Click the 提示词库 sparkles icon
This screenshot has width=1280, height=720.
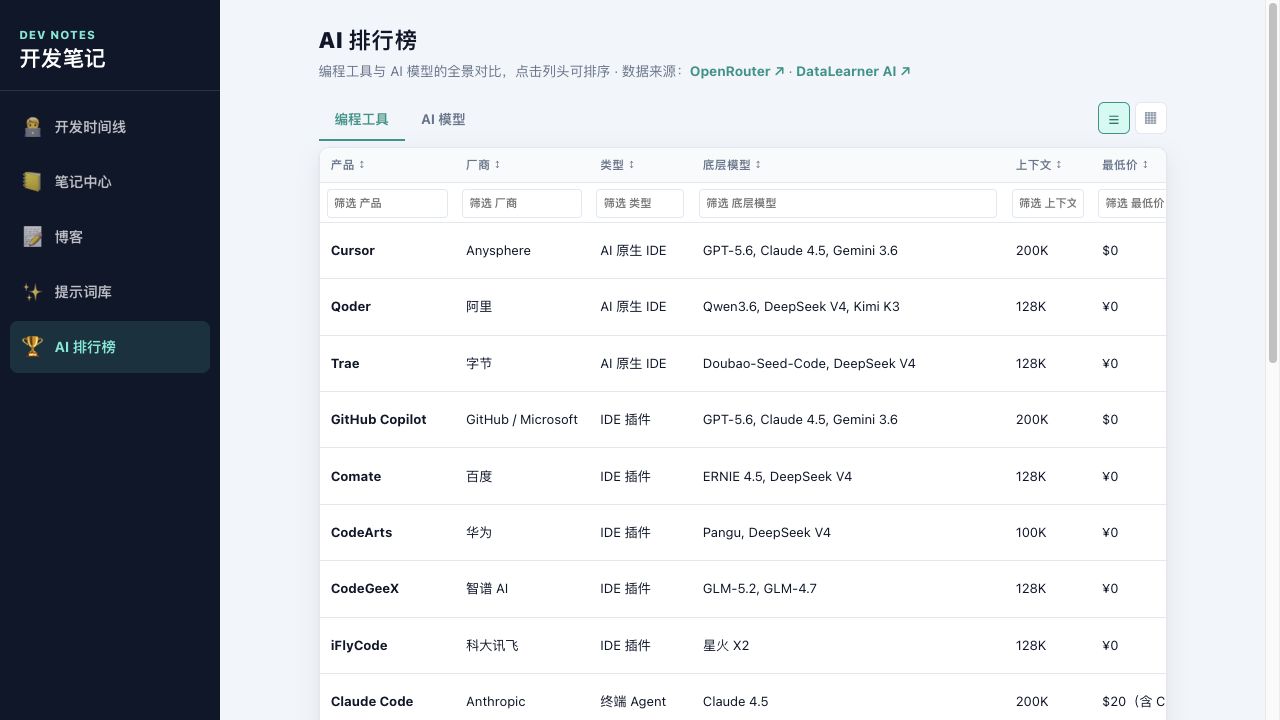point(33,292)
